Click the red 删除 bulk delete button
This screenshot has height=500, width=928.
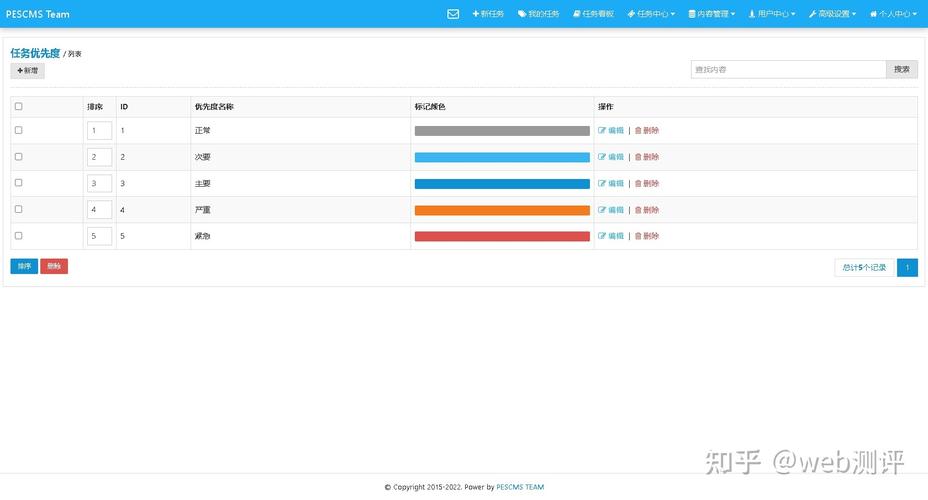click(x=54, y=266)
